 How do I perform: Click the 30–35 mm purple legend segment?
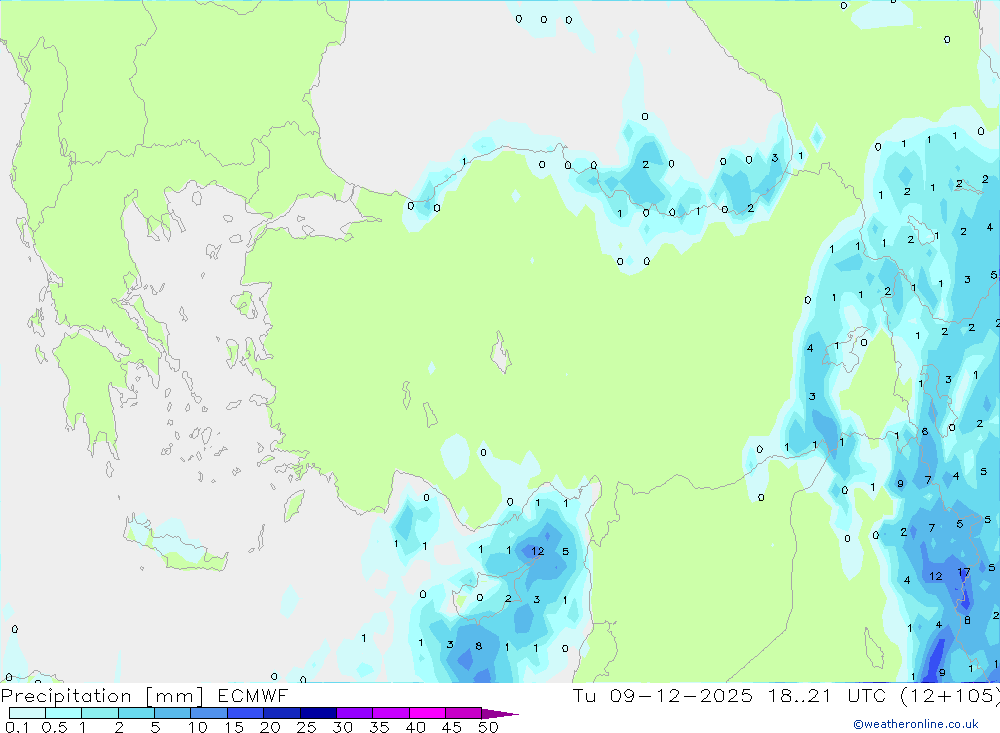coord(355,713)
